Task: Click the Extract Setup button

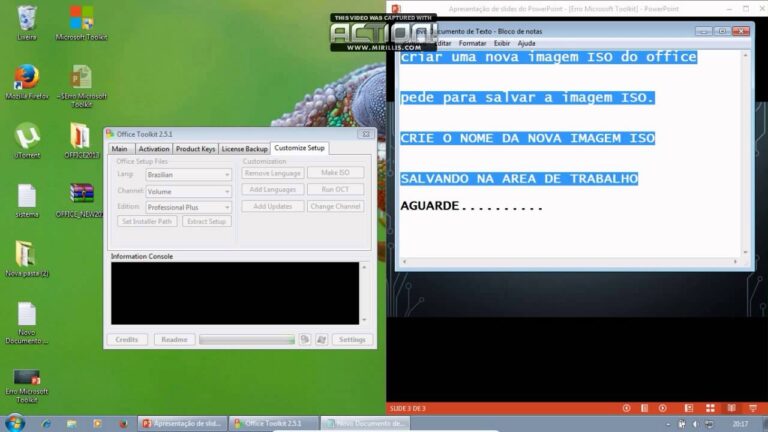Action: (x=206, y=221)
